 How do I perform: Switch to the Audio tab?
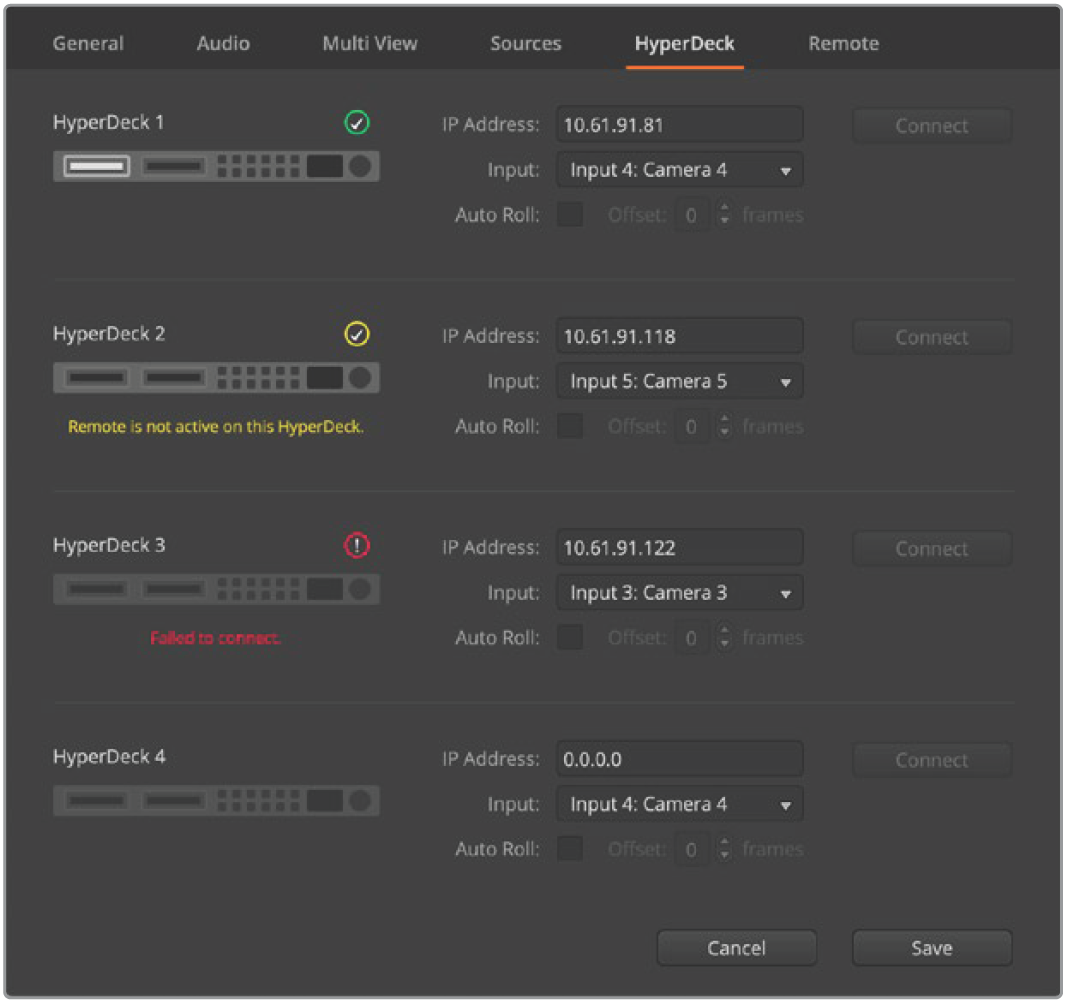click(x=223, y=44)
